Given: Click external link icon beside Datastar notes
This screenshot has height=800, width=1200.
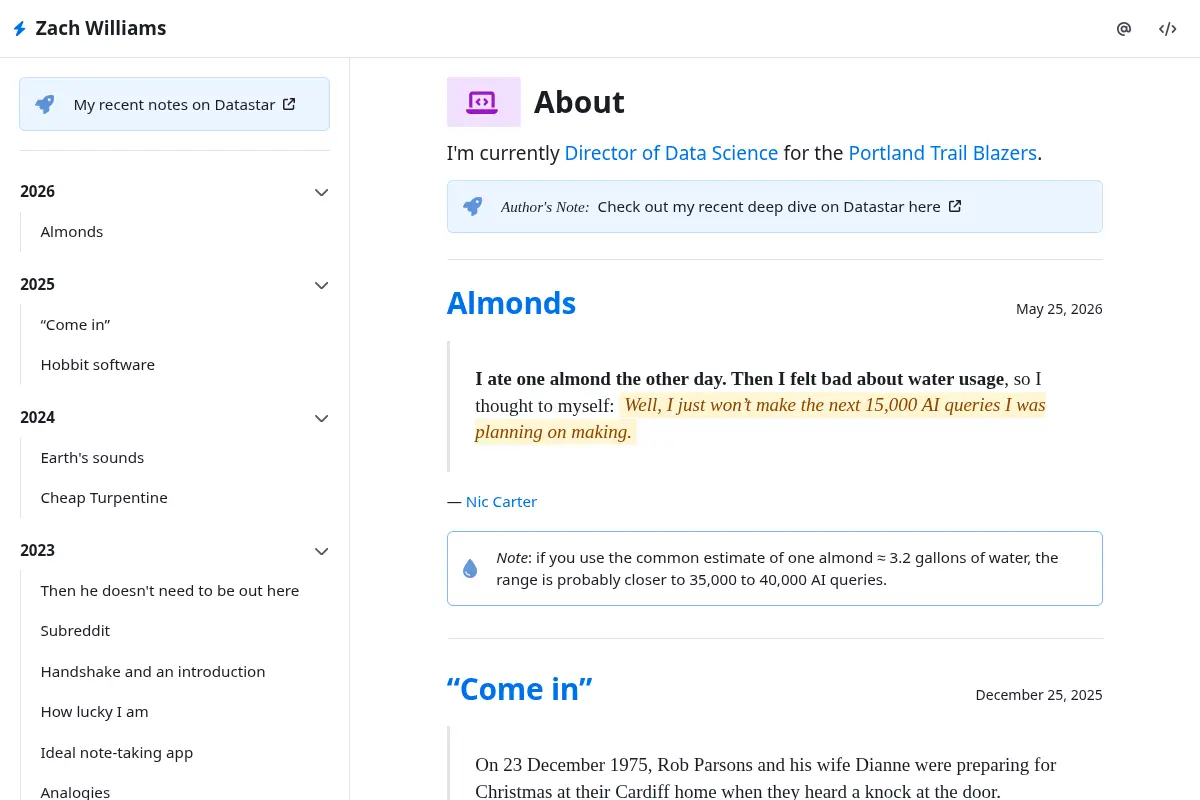Looking at the screenshot, I should tap(289, 104).
